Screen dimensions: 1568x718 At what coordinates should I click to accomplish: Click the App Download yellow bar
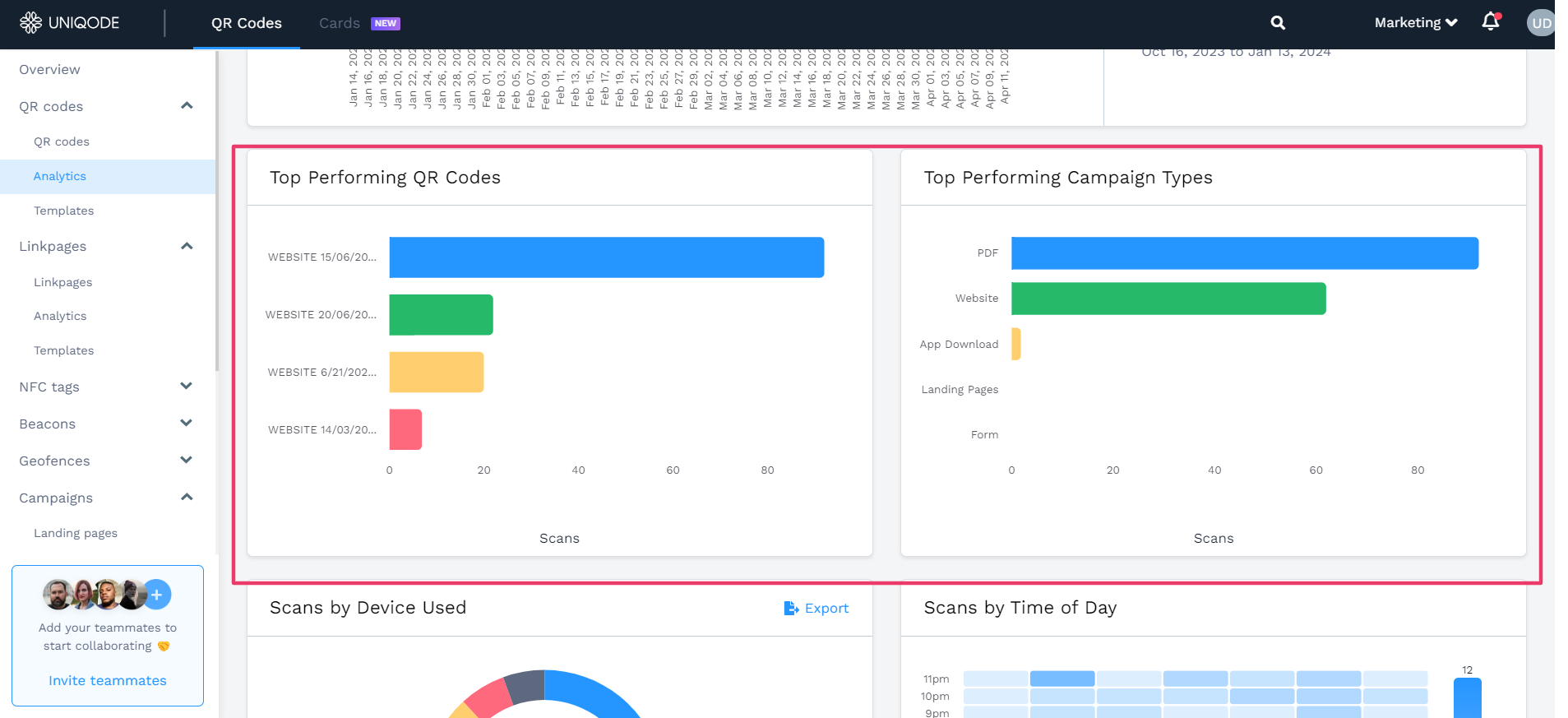(1016, 344)
